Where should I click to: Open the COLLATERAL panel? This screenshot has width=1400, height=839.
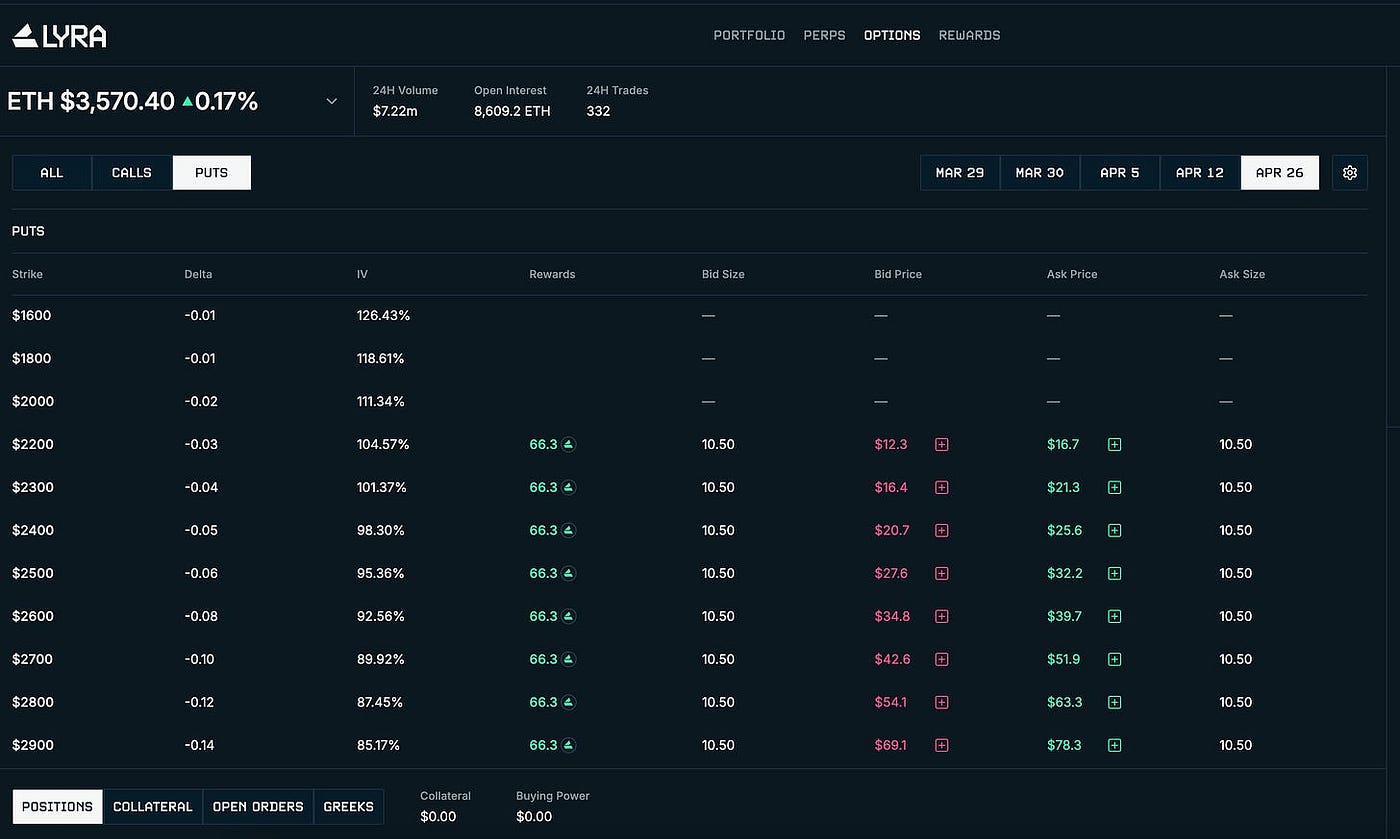click(152, 806)
